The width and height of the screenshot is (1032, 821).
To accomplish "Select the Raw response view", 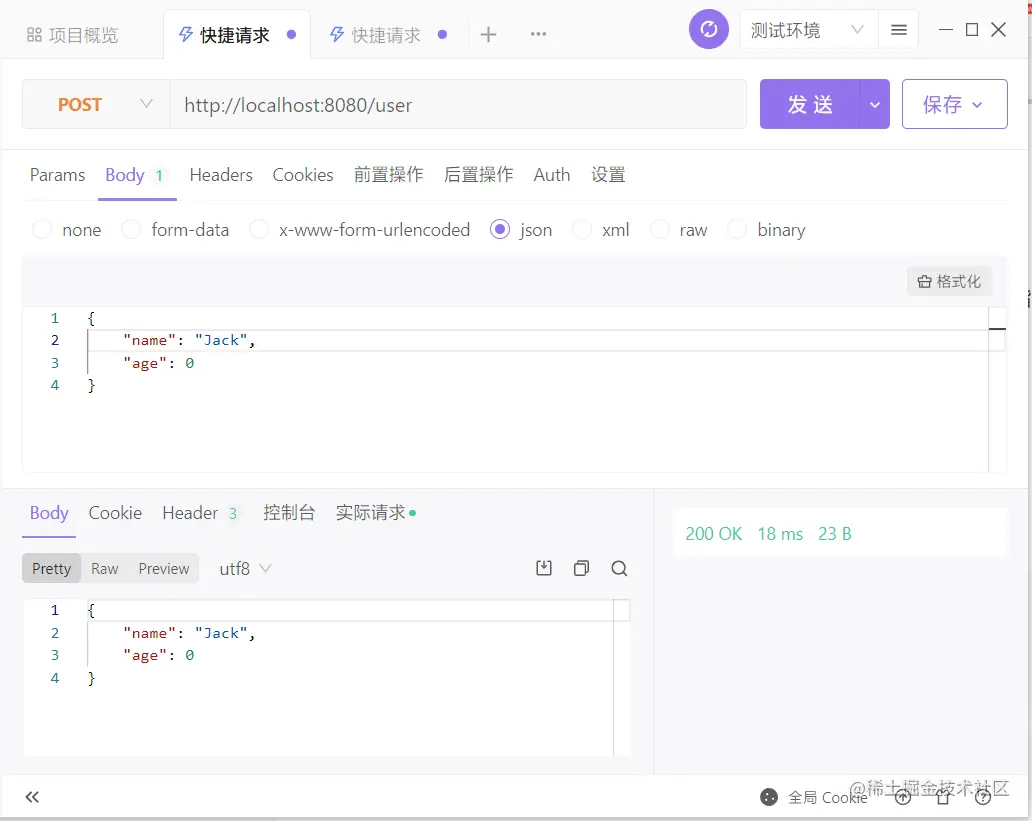I will (x=105, y=568).
